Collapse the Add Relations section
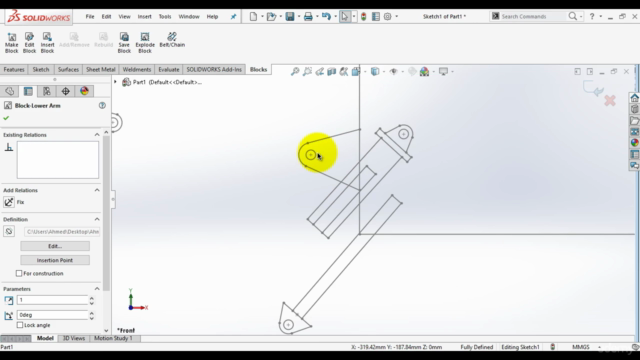Viewport: 640px width, 360px height. tap(97, 190)
